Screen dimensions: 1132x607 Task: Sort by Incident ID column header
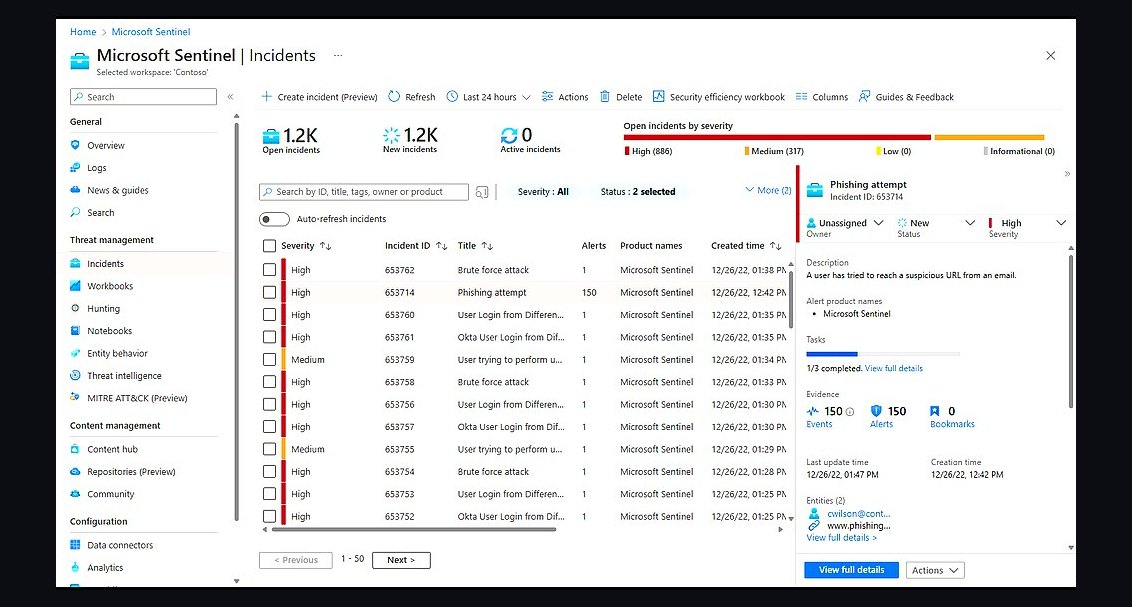tap(416, 246)
